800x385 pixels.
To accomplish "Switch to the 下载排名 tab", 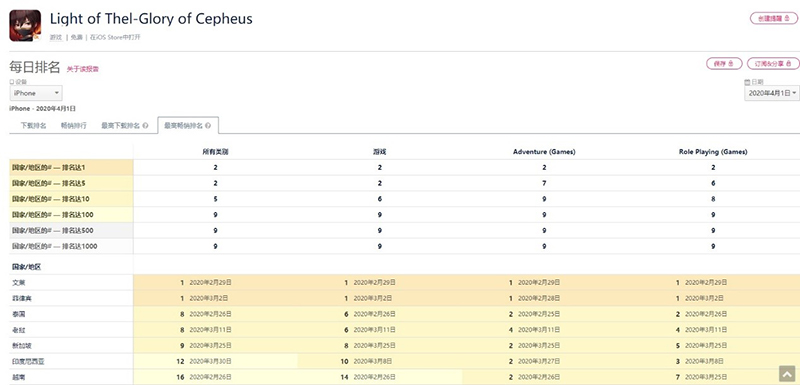I will point(33,125).
